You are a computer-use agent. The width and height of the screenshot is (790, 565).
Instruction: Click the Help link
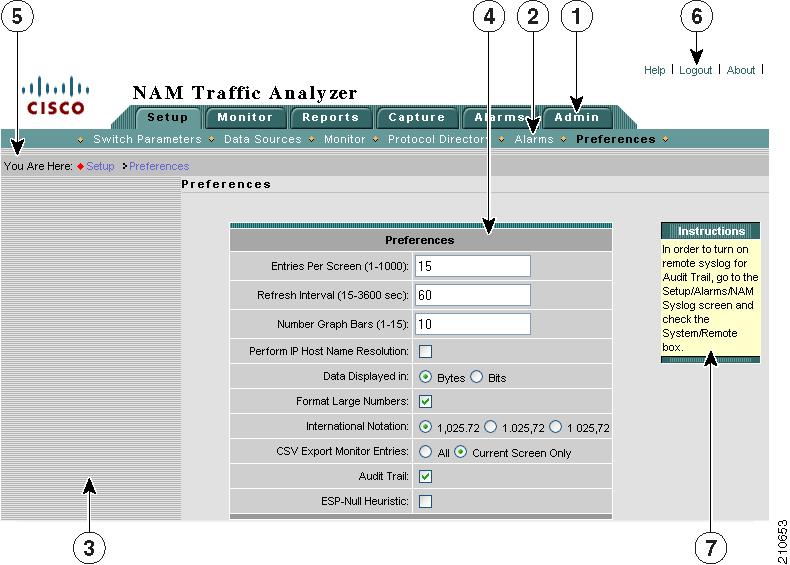point(654,70)
